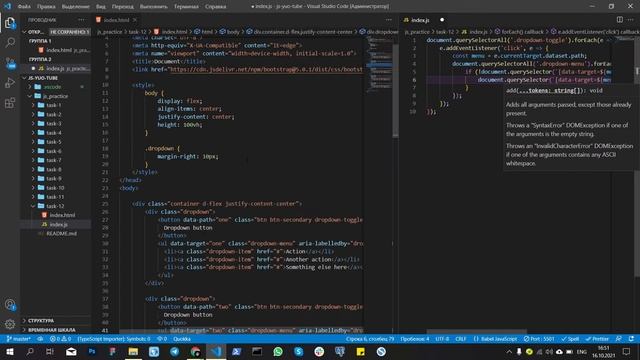Expand the ВРЕМЕННАЯ ШКАЛА timeline section

56,330
